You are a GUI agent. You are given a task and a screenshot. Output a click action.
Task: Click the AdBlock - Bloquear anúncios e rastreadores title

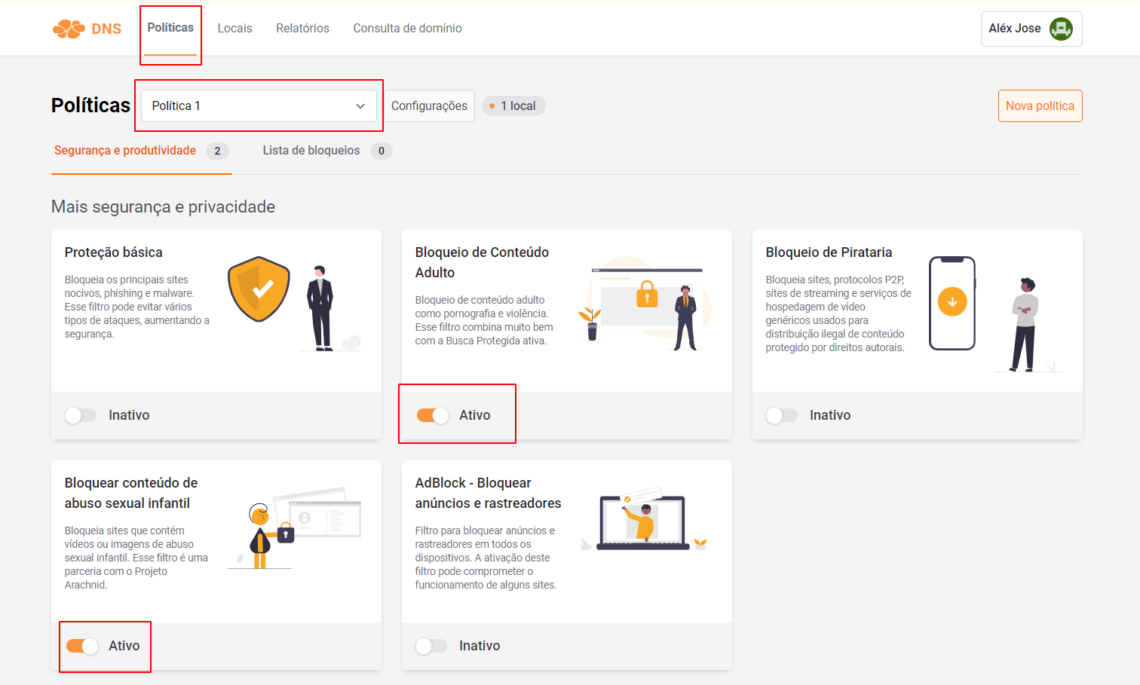coord(488,493)
